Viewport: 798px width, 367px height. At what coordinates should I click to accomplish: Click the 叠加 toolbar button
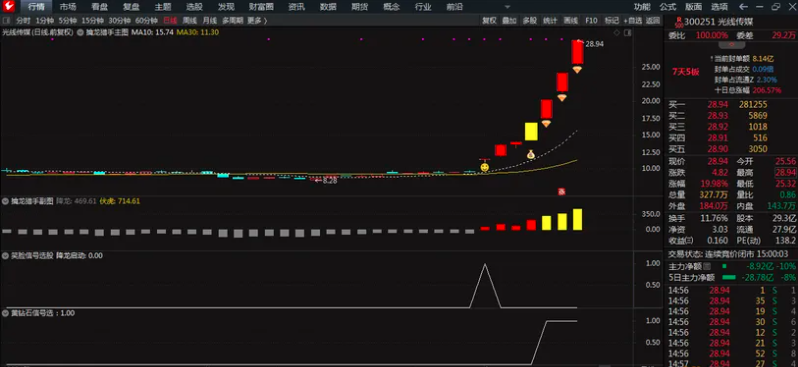[x=509, y=21]
